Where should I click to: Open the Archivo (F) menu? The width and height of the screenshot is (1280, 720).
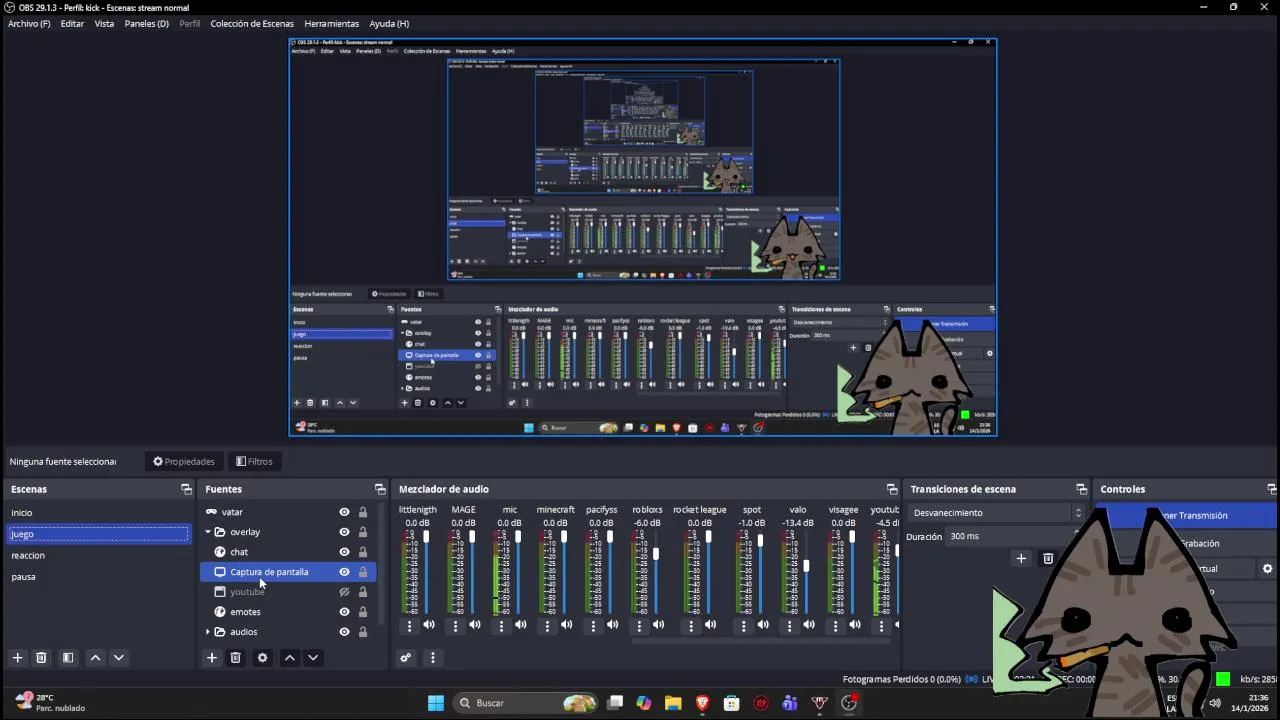[x=29, y=23]
